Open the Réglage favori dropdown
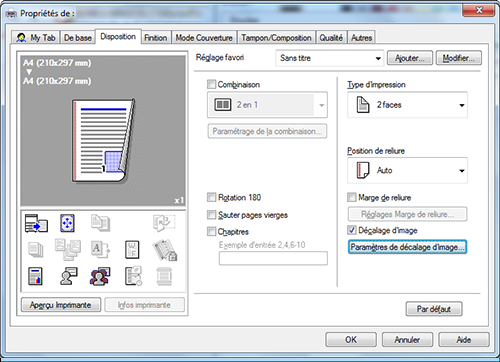 click(329, 58)
